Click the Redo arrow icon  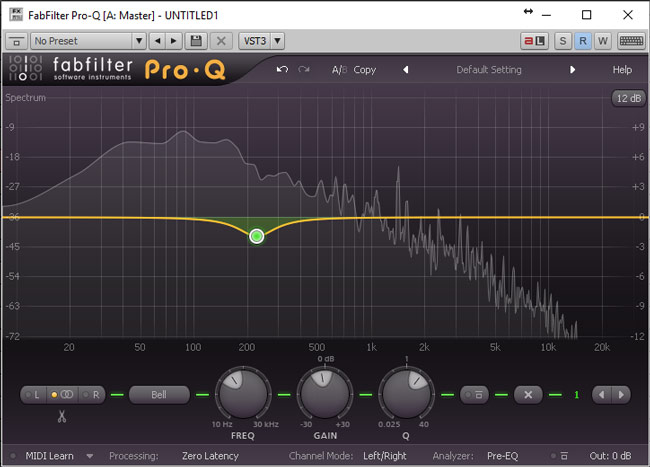[x=304, y=70]
